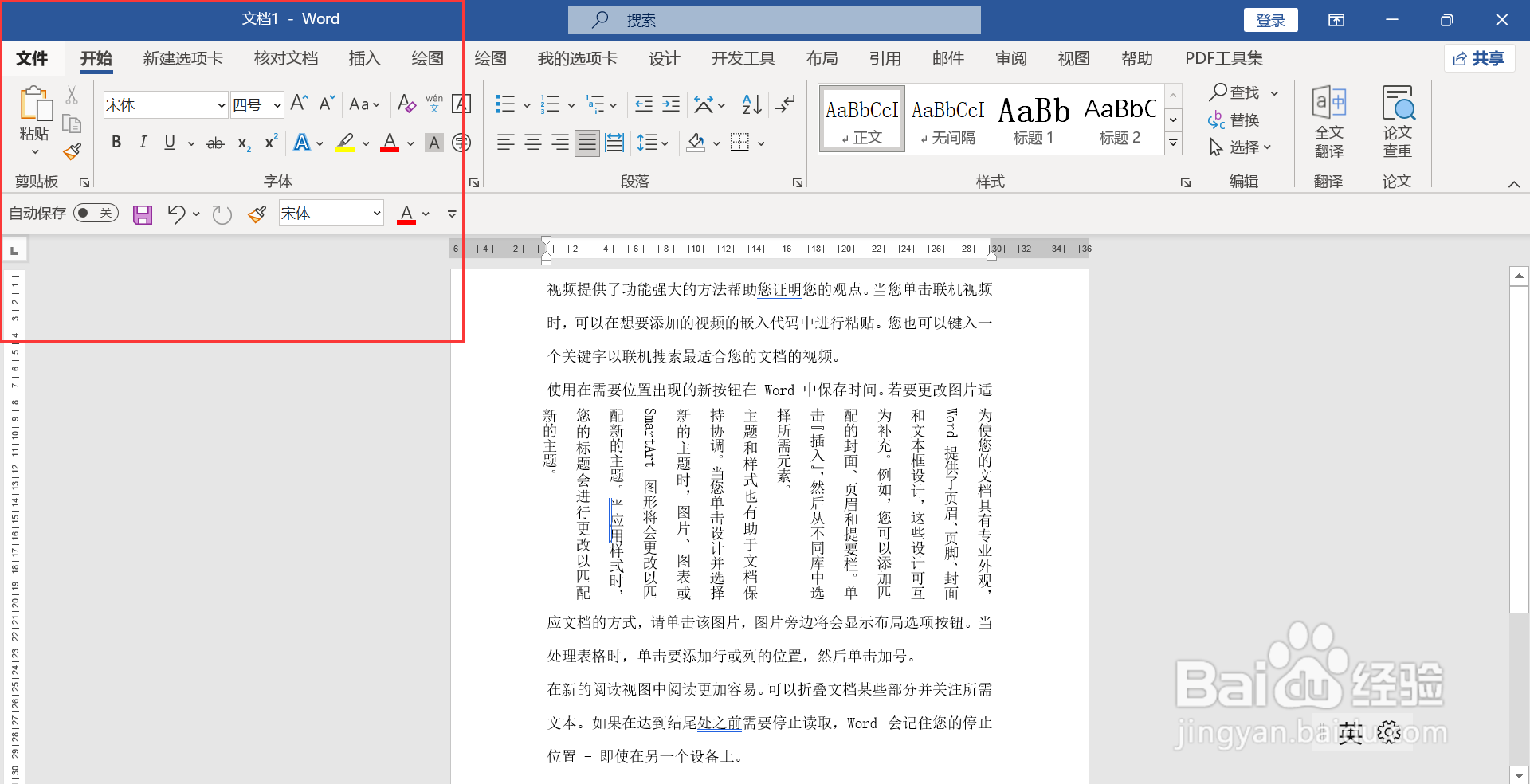Viewport: 1530px width, 784px height.
Task: Toggle underline formatting
Action: [170, 143]
